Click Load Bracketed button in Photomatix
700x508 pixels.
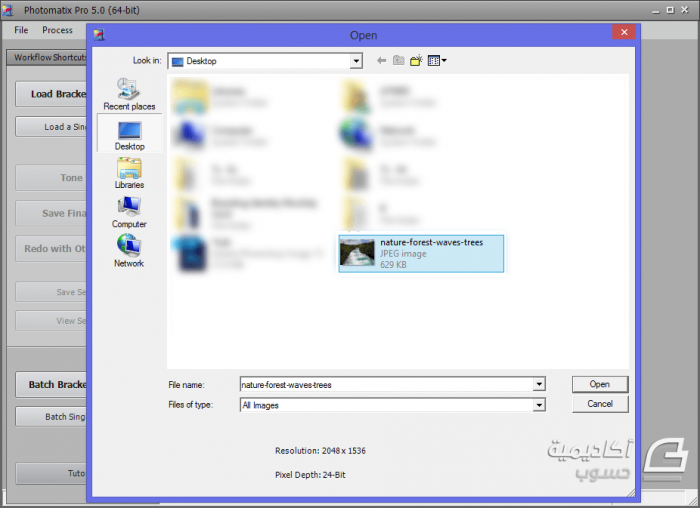coord(51,94)
